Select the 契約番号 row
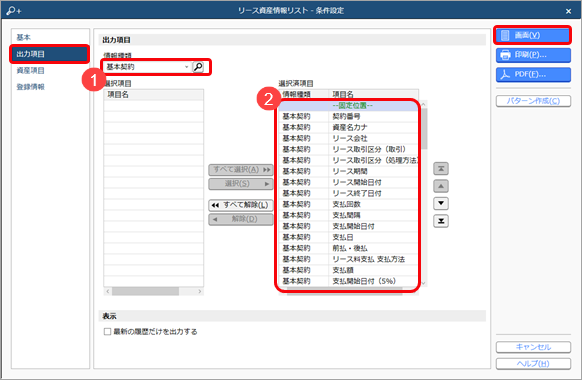Image resolution: width=582 pixels, height=380 pixels. (x=348, y=117)
